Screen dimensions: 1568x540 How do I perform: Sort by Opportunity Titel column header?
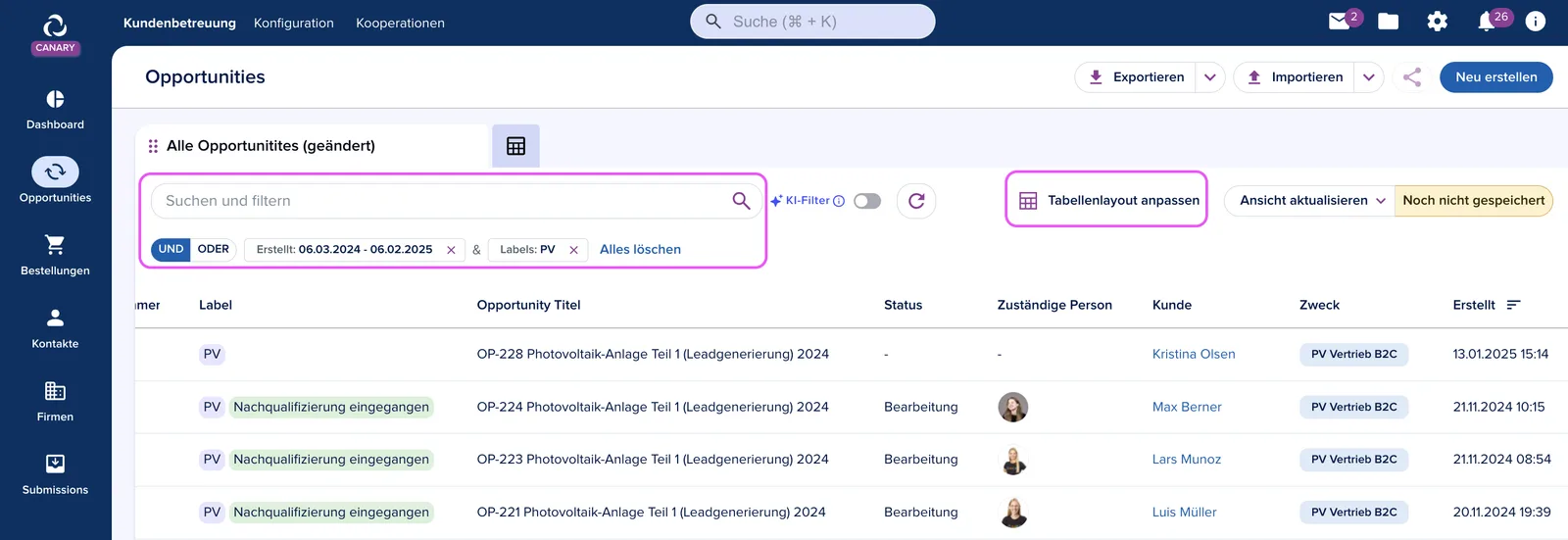[x=528, y=305]
